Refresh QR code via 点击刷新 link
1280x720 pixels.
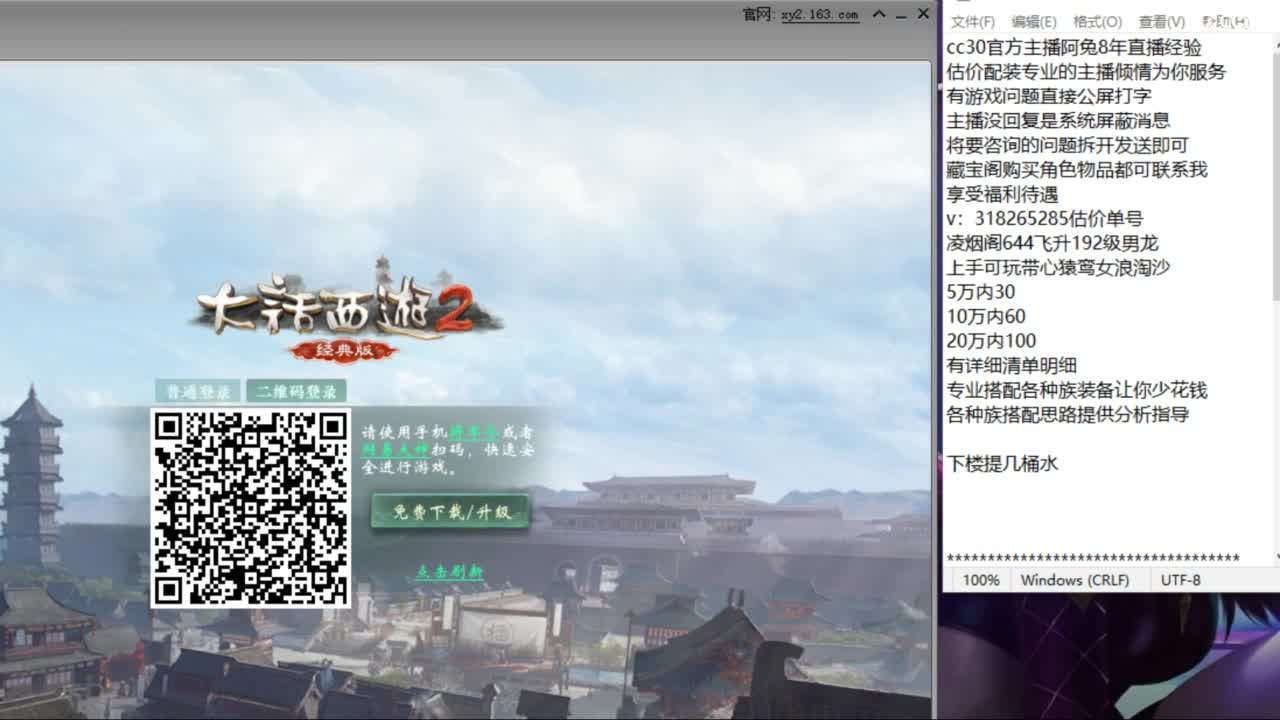(449, 572)
